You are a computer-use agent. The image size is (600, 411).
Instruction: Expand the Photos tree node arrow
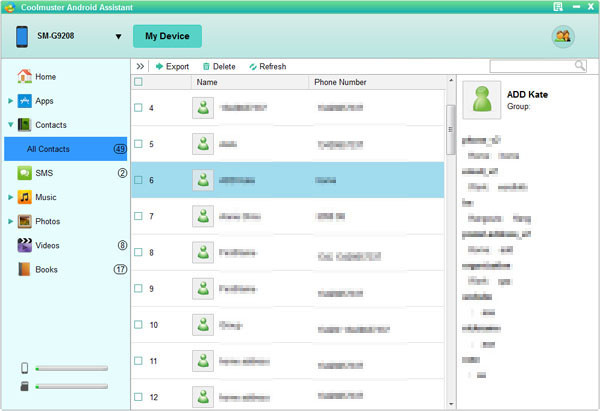coord(11,221)
